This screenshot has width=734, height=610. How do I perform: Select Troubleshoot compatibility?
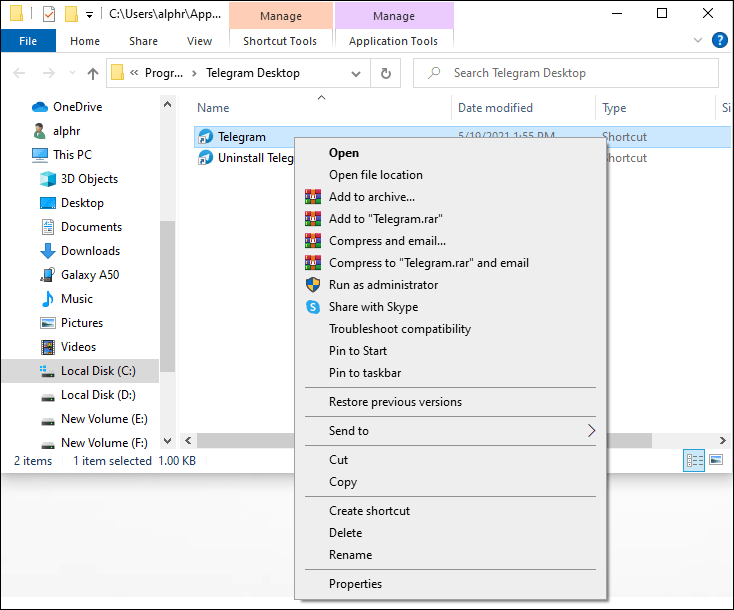tap(450, 329)
